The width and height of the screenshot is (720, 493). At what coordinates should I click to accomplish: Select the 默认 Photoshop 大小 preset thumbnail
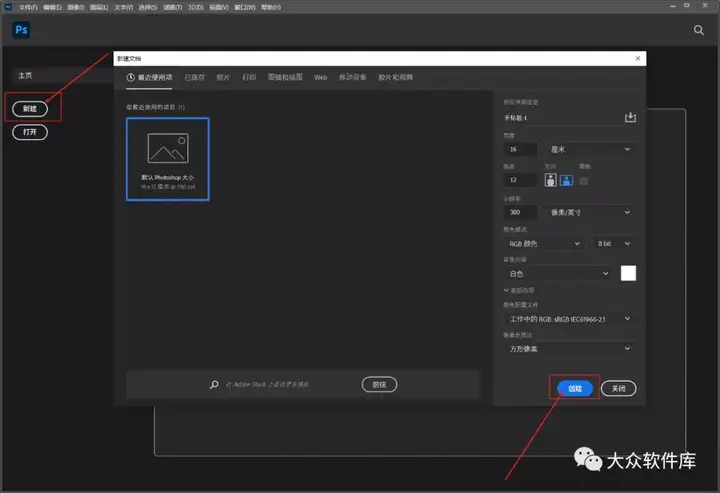[168, 159]
